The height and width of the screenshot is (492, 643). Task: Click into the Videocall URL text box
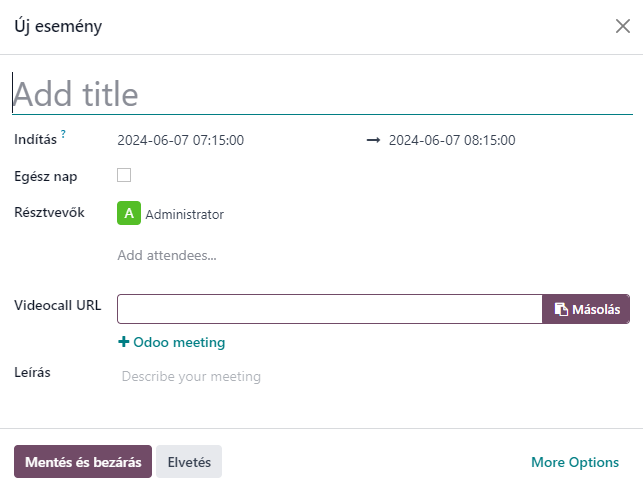pos(330,309)
